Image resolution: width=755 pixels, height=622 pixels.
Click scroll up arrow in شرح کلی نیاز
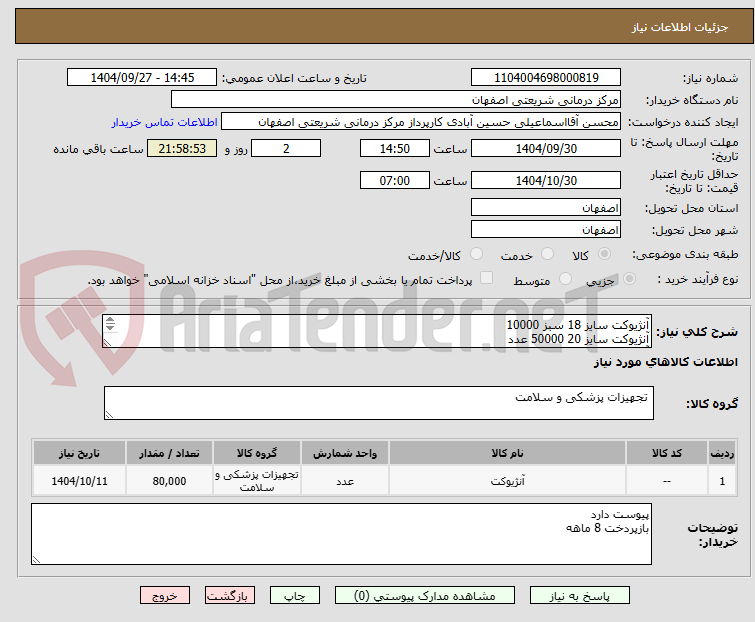[x=110, y=320]
